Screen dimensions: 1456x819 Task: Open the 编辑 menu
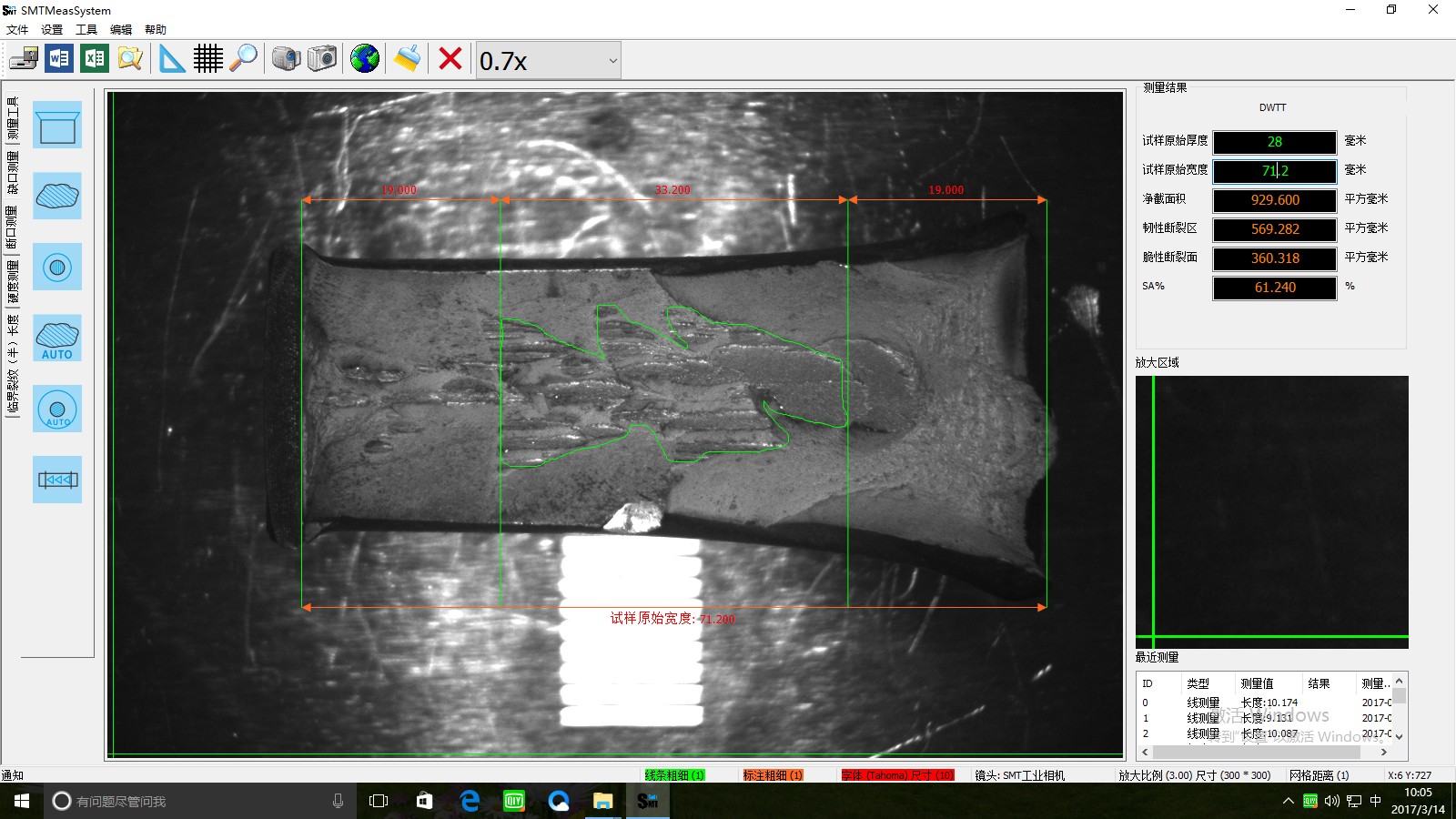(121, 29)
